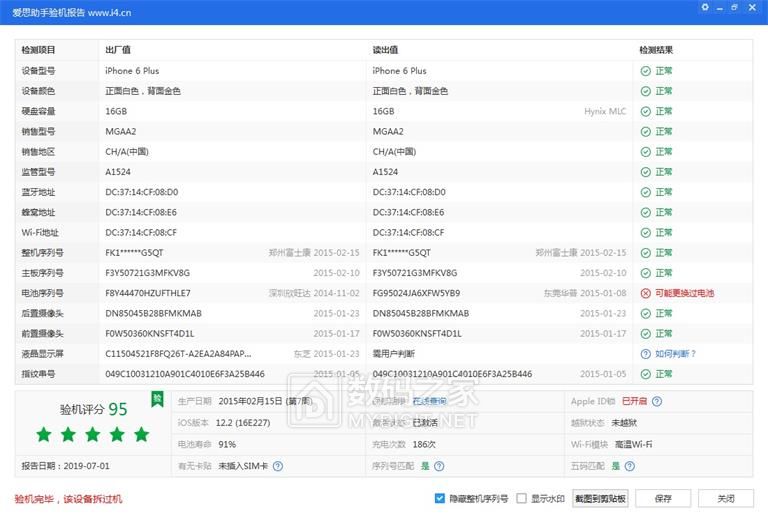Click the green check icon in 设备型号 row

646,71
